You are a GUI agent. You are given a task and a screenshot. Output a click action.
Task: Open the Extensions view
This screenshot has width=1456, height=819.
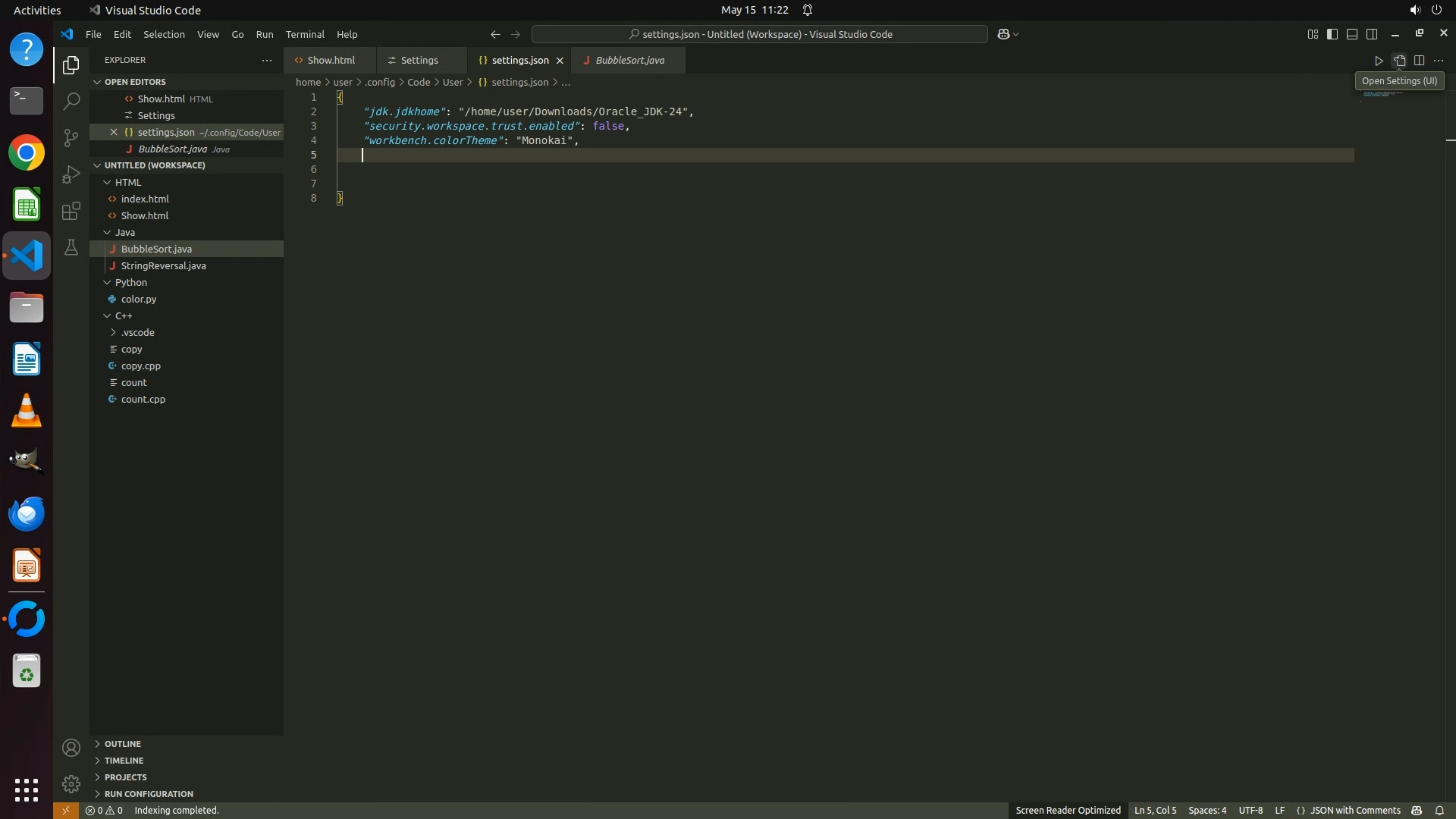point(71,211)
